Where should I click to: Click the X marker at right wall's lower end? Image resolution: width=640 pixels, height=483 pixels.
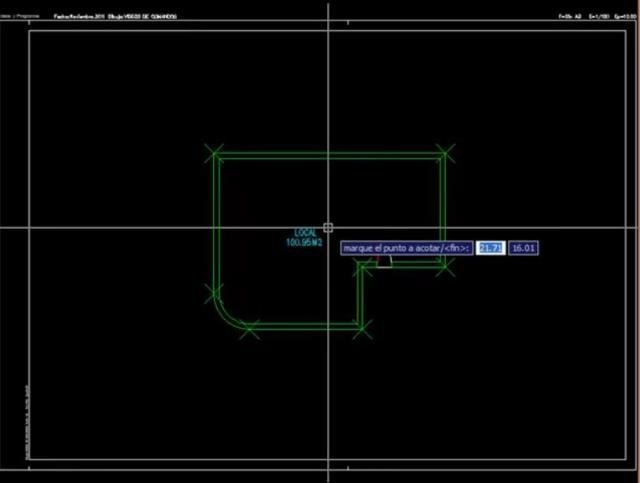445,267
